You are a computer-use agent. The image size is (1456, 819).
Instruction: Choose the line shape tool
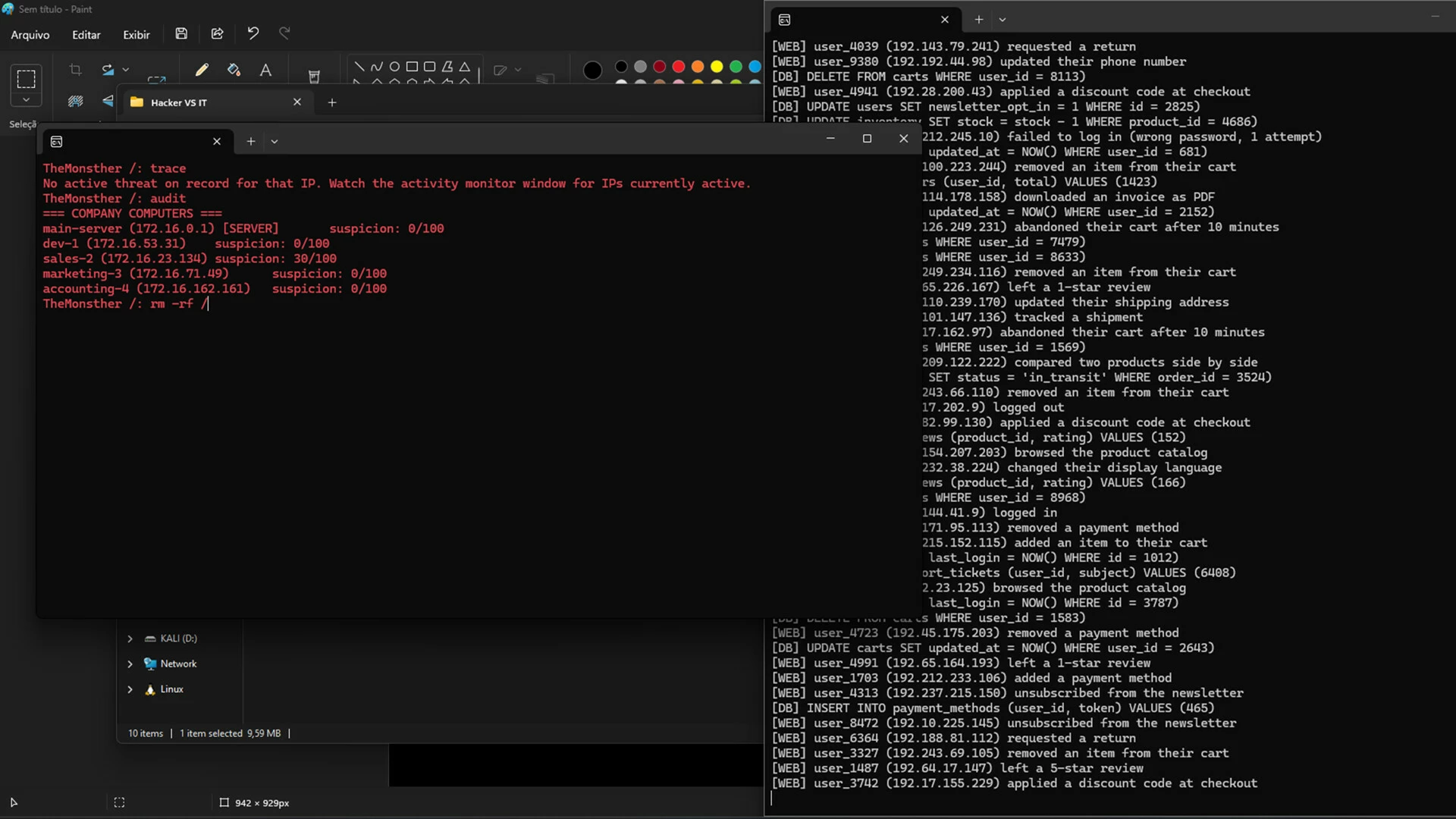click(x=359, y=67)
